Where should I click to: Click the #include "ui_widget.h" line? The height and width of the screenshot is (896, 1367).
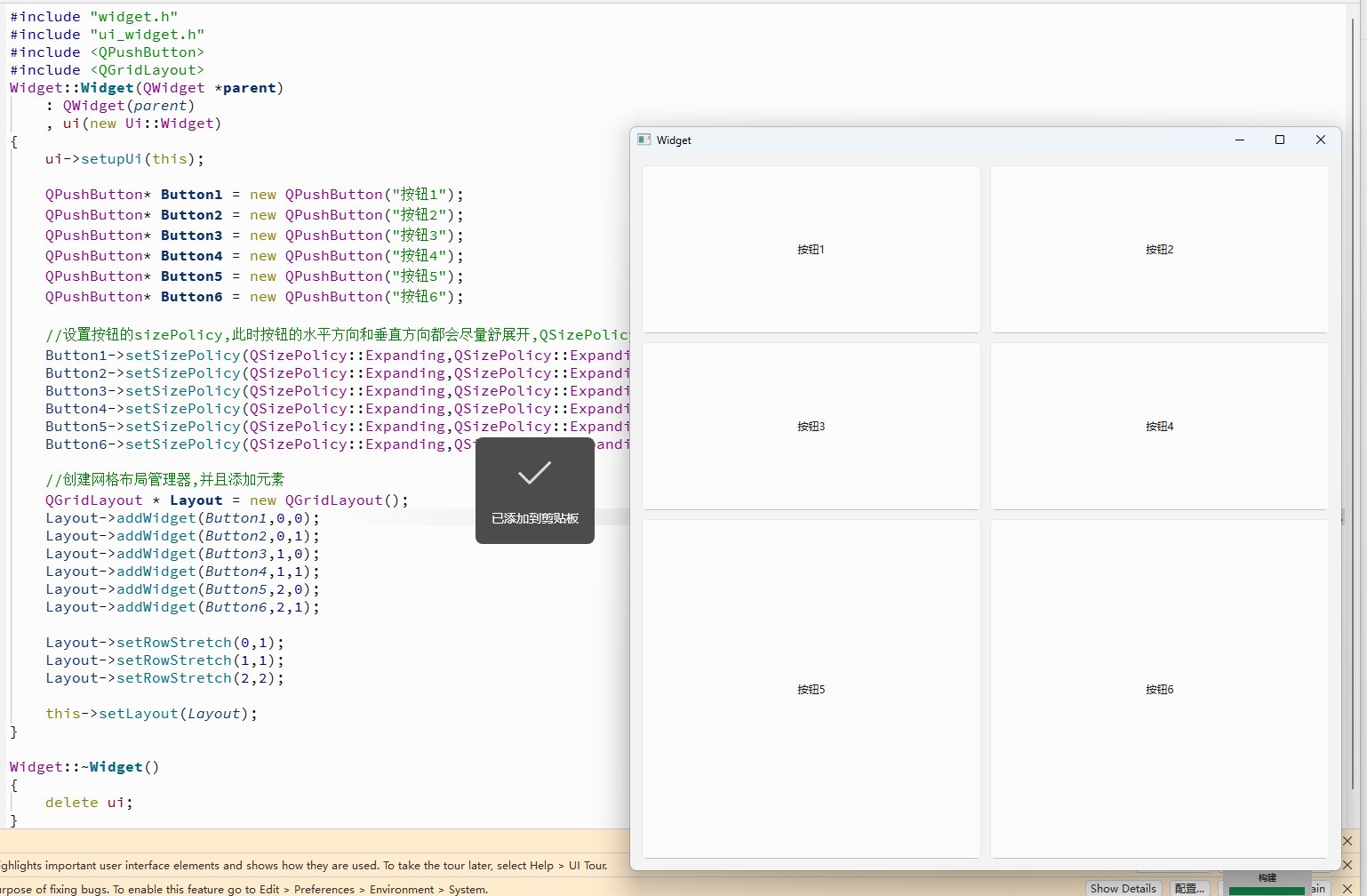click(x=107, y=34)
